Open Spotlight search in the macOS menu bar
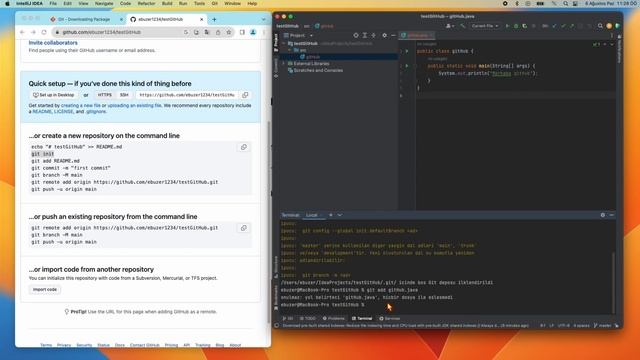Screen dimensions: 640x360 coord(565,3)
